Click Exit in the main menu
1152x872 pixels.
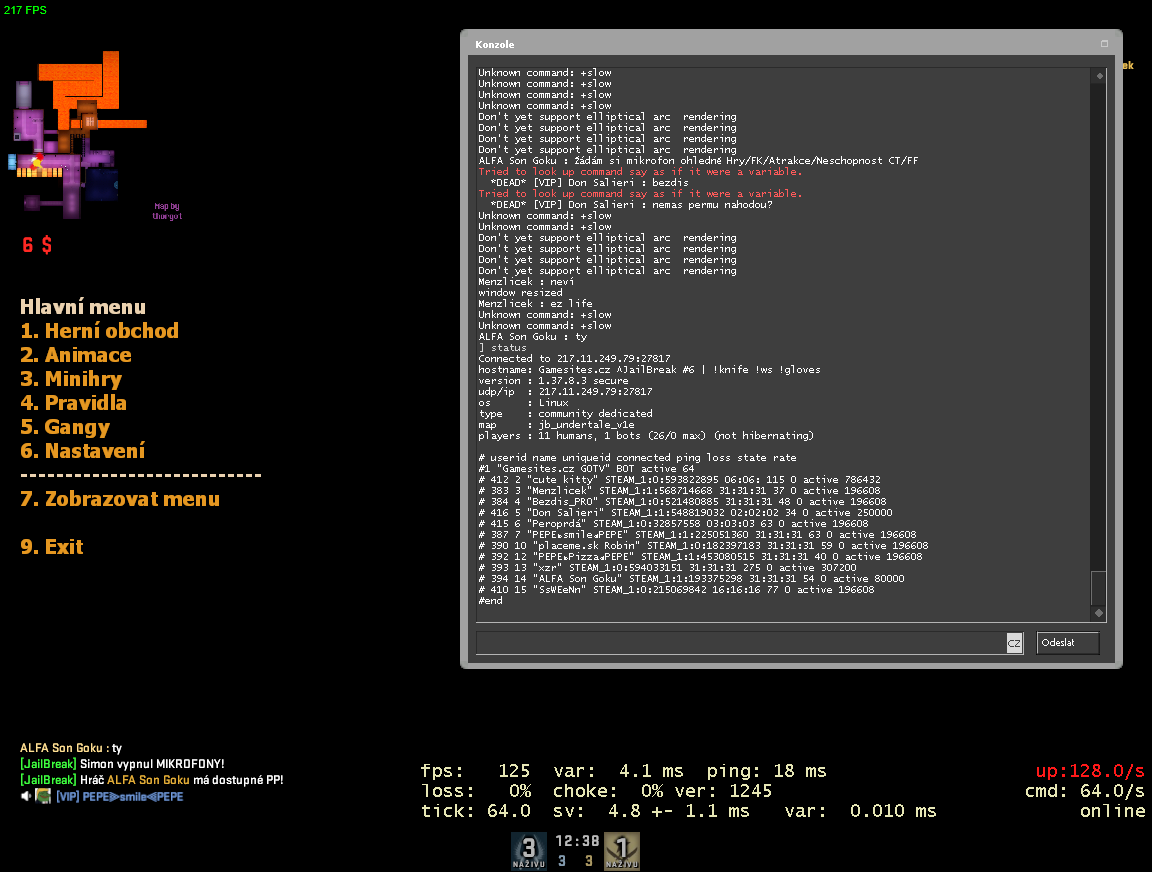click(x=52, y=547)
